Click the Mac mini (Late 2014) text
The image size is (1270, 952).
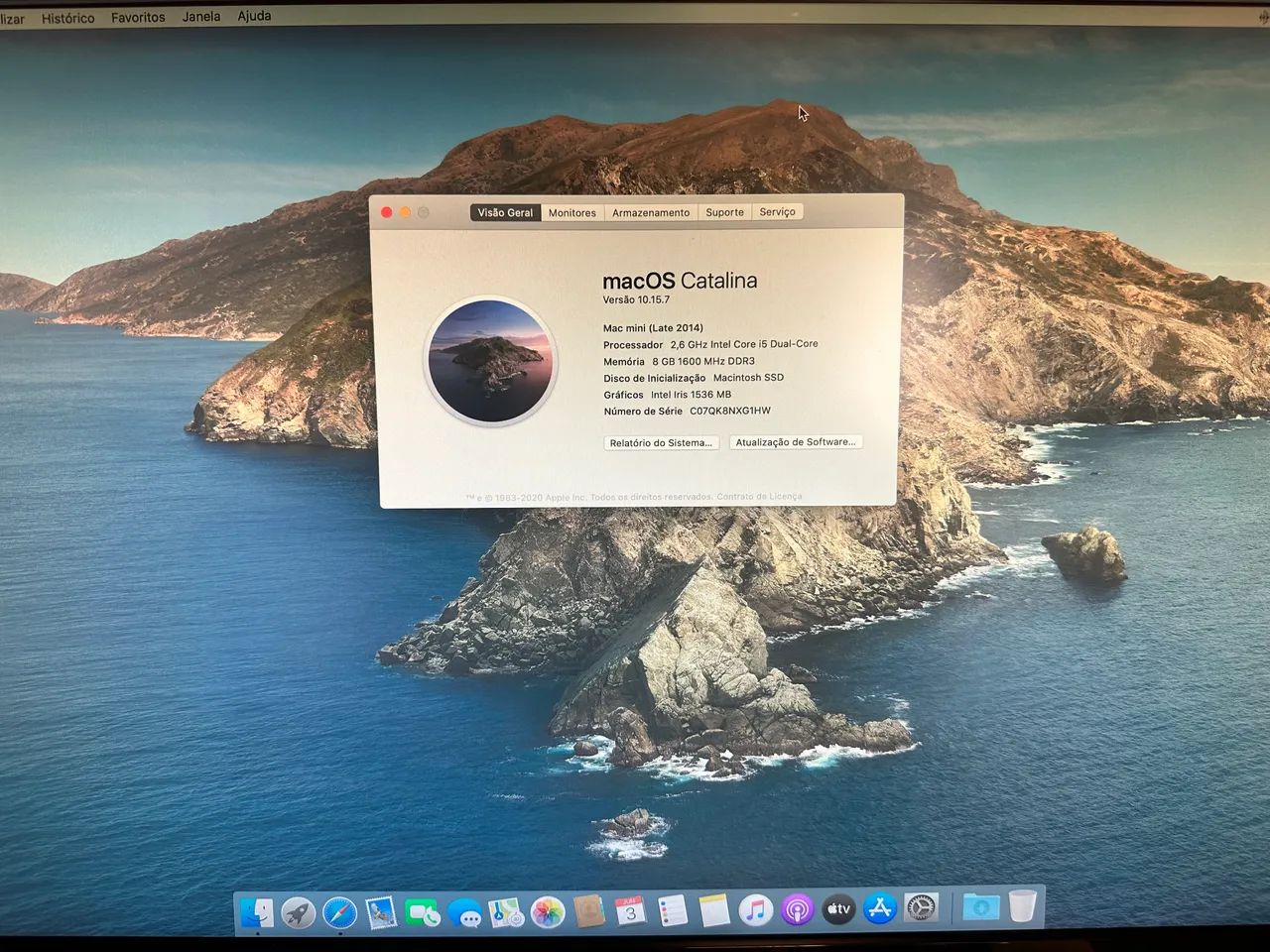[653, 327]
